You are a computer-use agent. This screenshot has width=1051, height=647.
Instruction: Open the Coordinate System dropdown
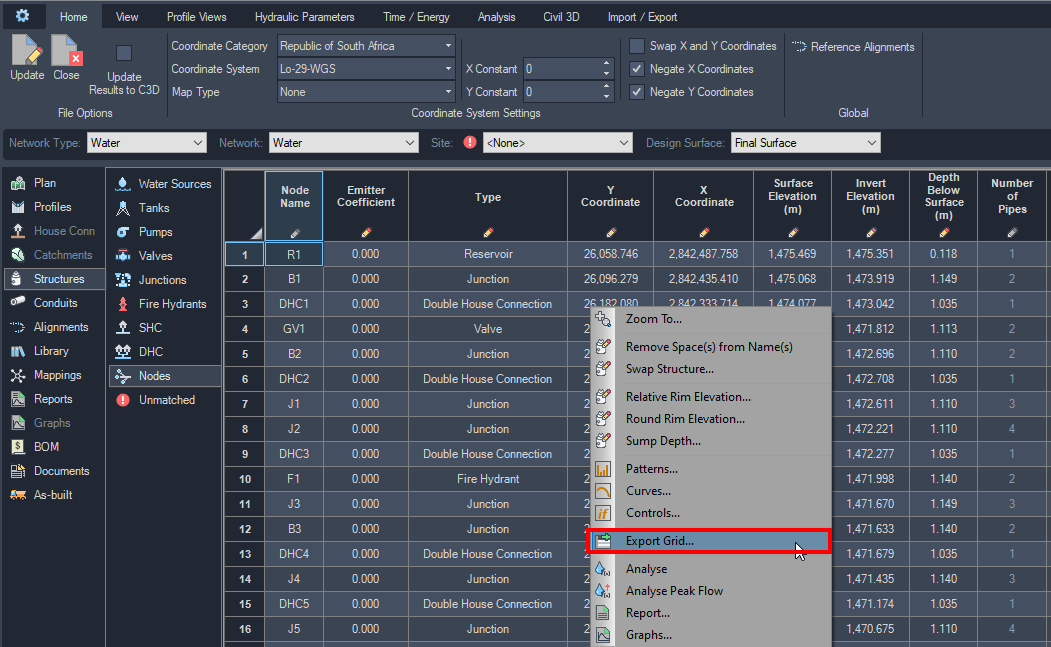tap(366, 68)
